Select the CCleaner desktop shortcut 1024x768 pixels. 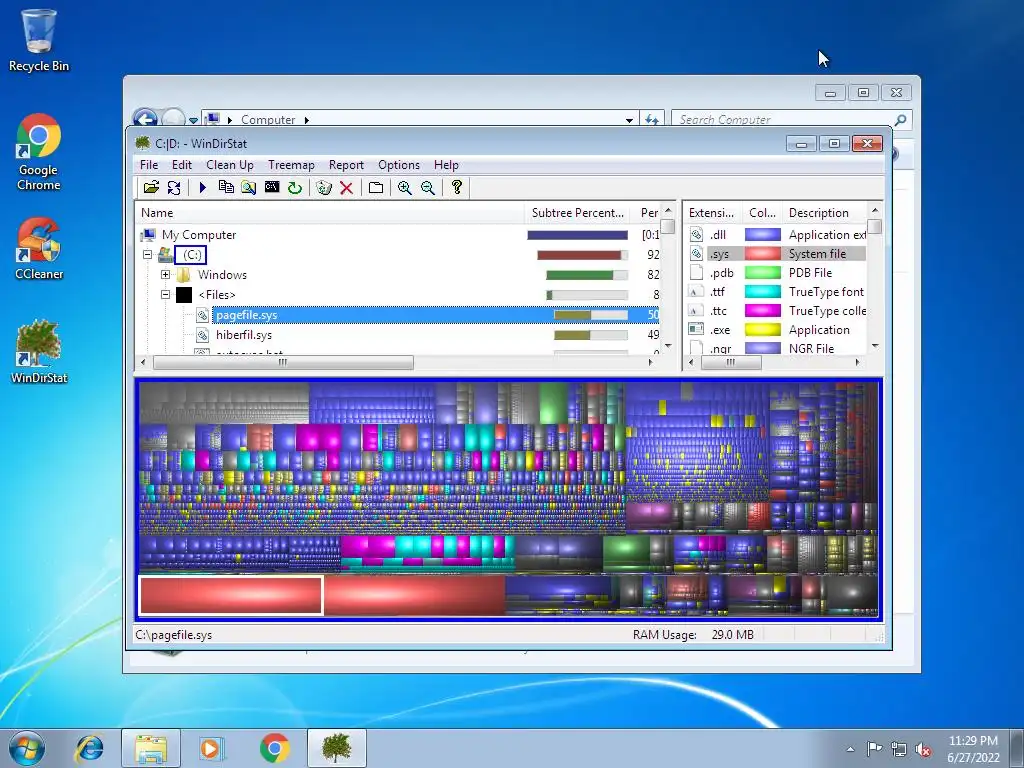coord(39,249)
